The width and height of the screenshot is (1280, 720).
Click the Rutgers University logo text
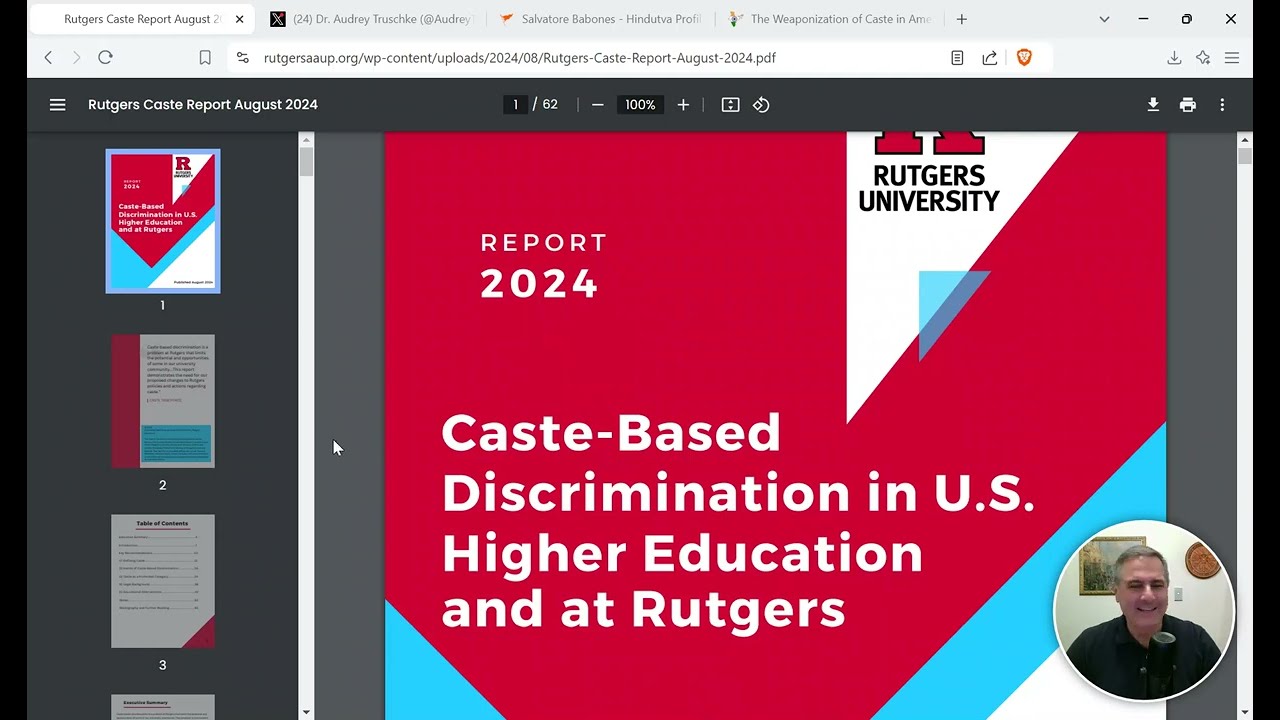coord(929,188)
